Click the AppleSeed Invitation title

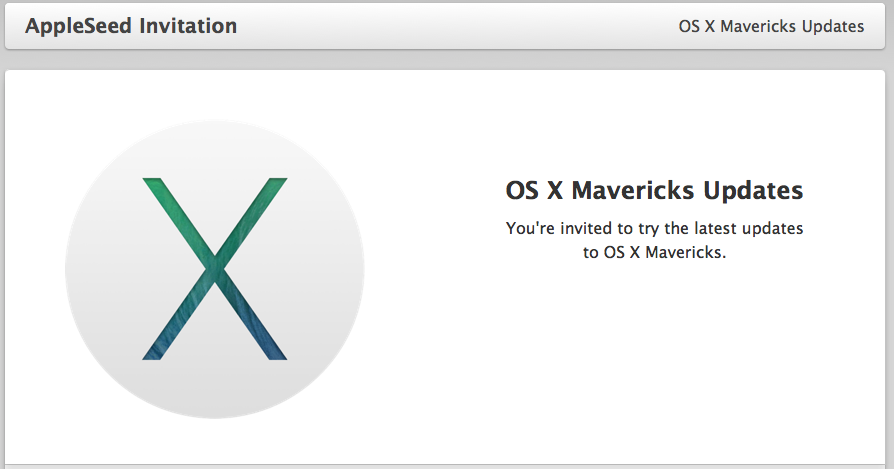point(131,26)
